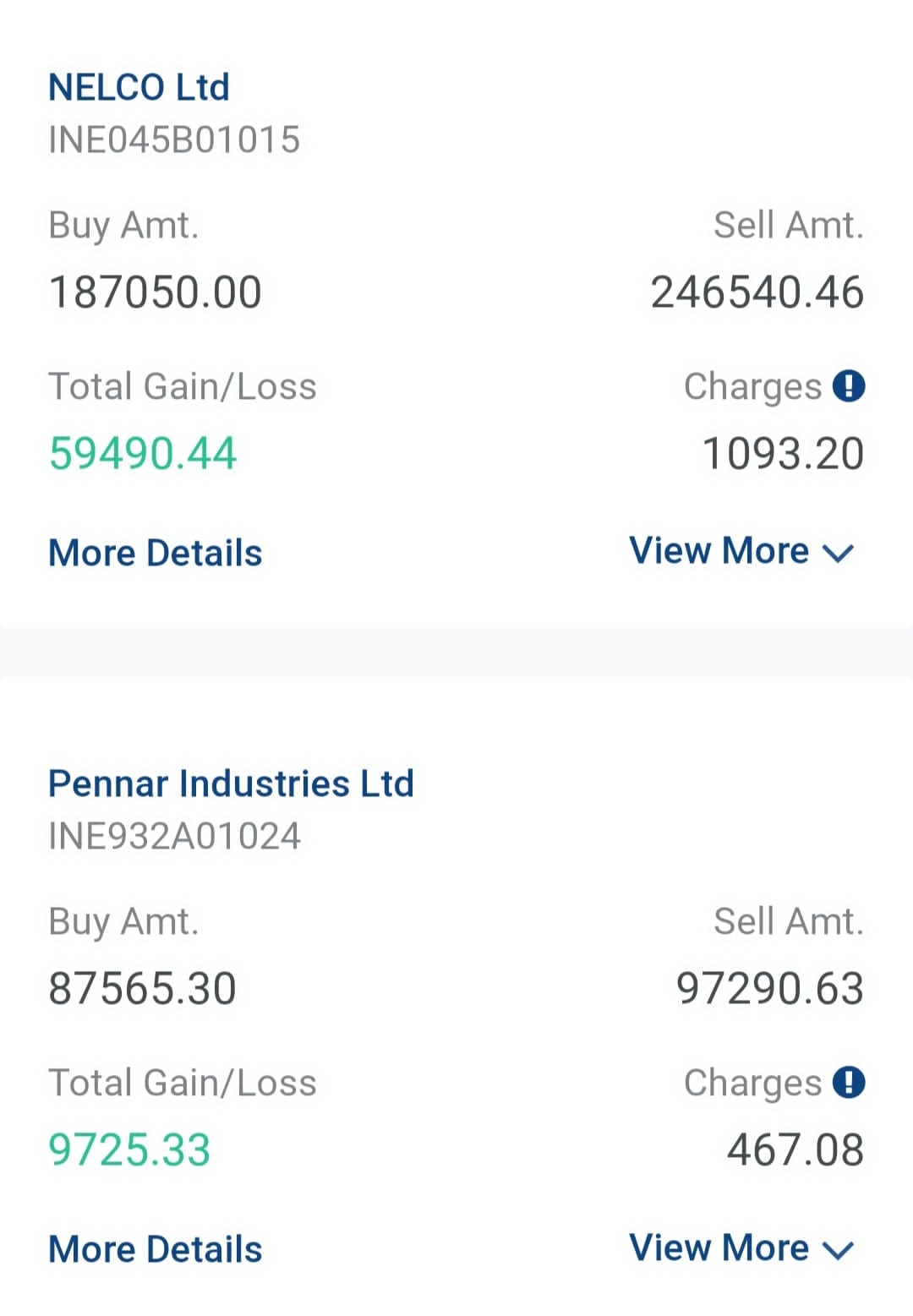
Task: Select the Pennar Industries Ltd stock title
Action: point(231,784)
